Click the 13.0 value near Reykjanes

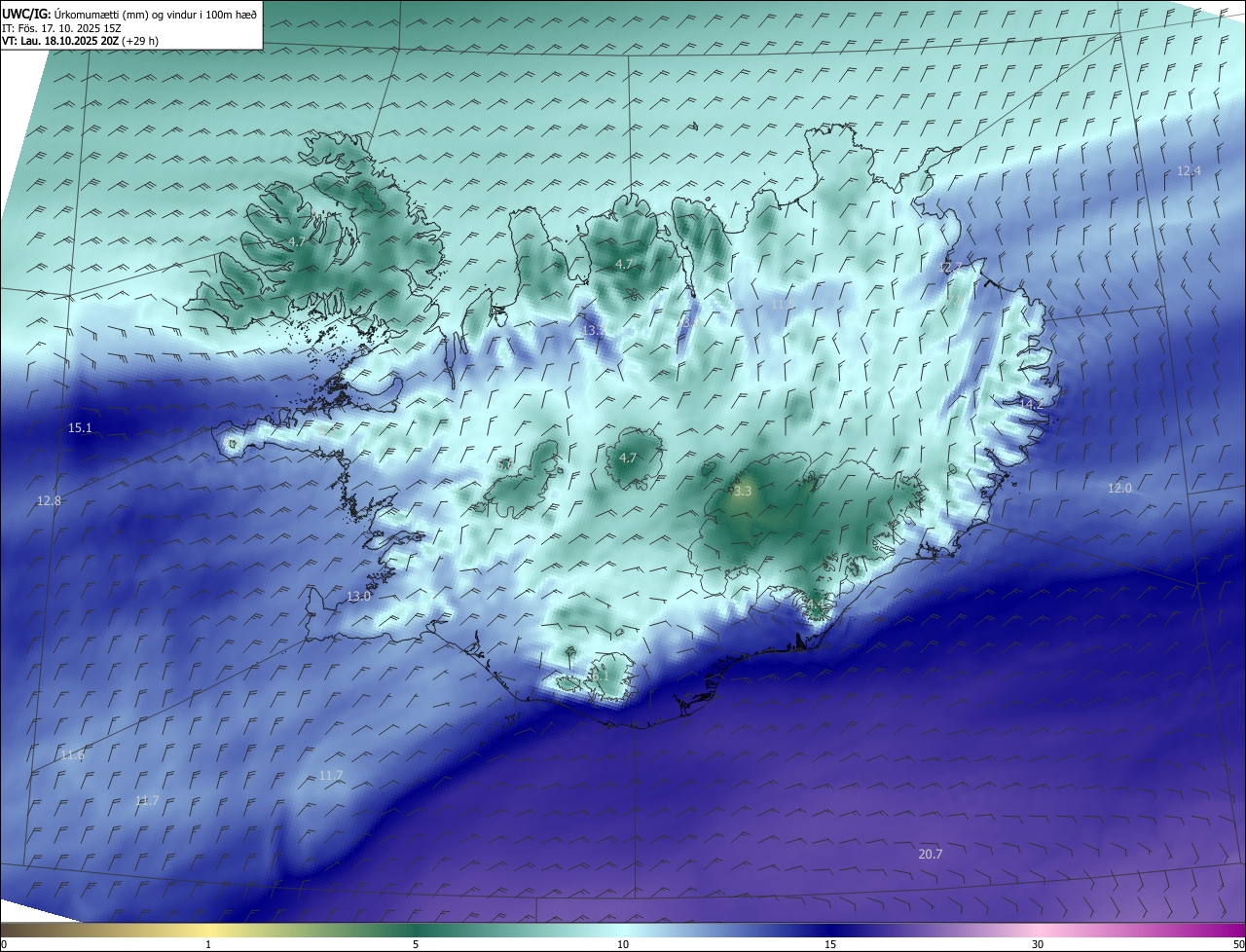(x=358, y=596)
